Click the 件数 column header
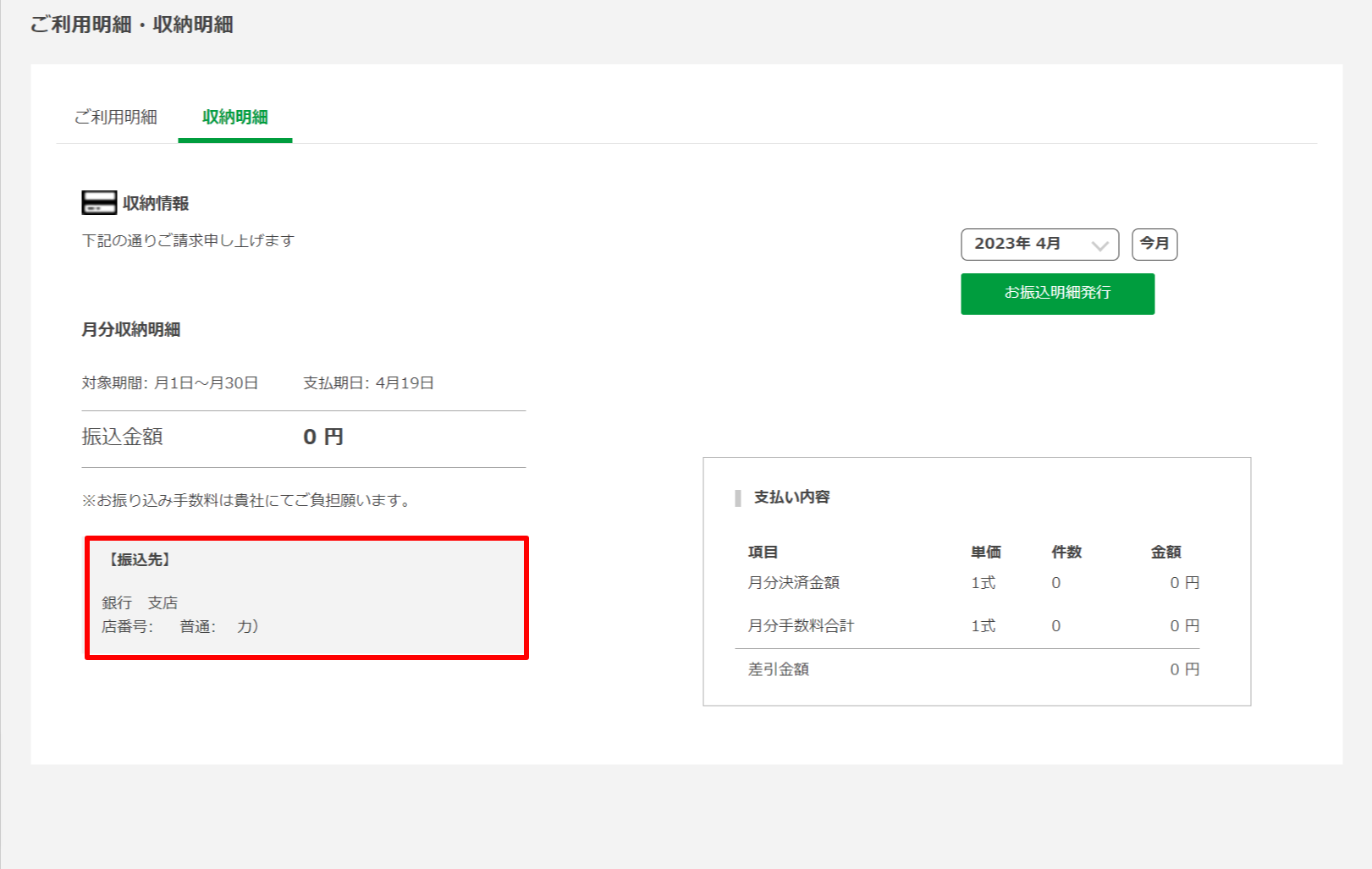This screenshot has height=869, width=1372. coord(1066,553)
